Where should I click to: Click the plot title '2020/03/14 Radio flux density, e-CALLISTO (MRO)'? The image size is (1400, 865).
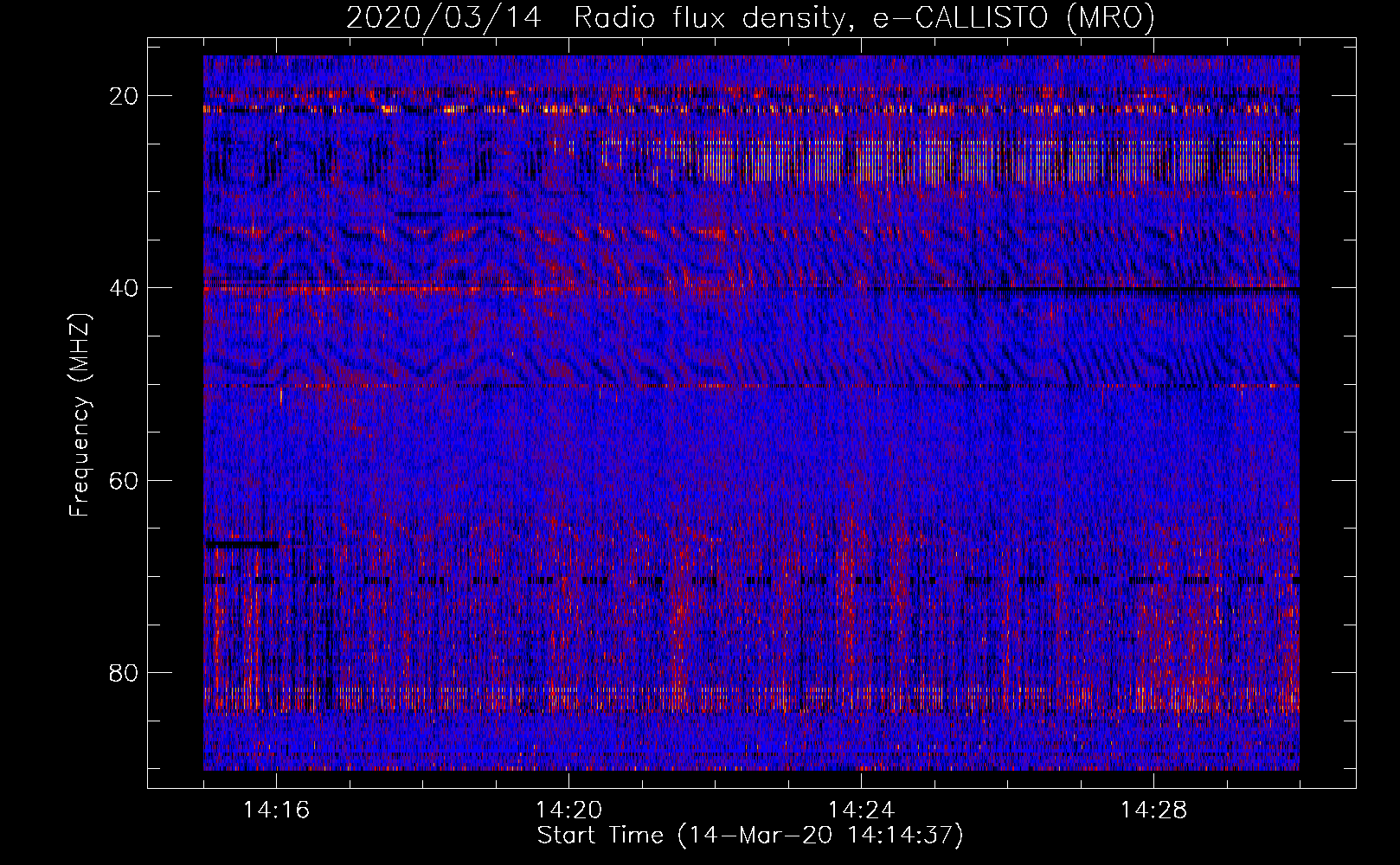(x=750, y=17)
